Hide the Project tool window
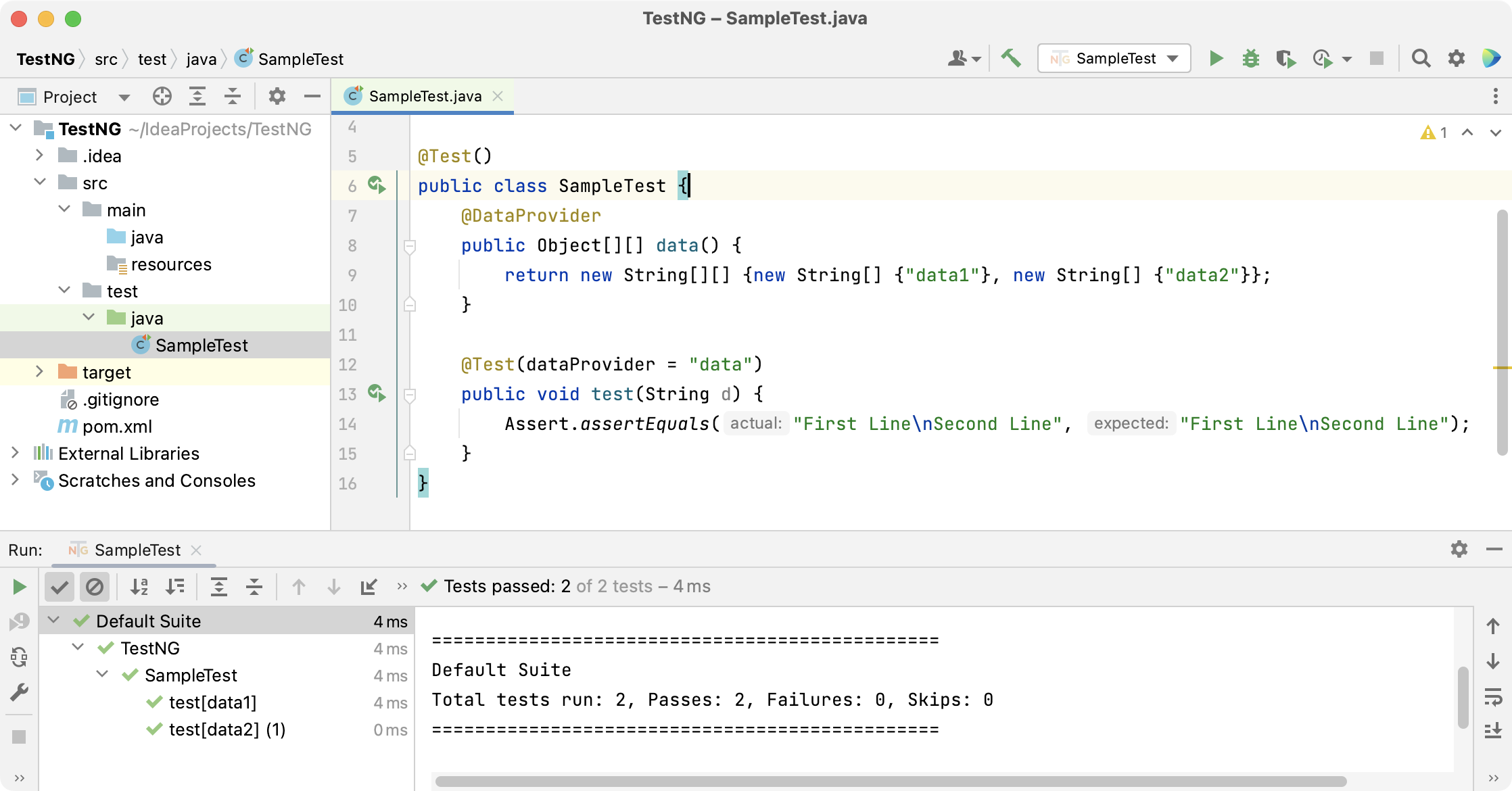1512x791 pixels. pyautogui.click(x=312, y=97)
